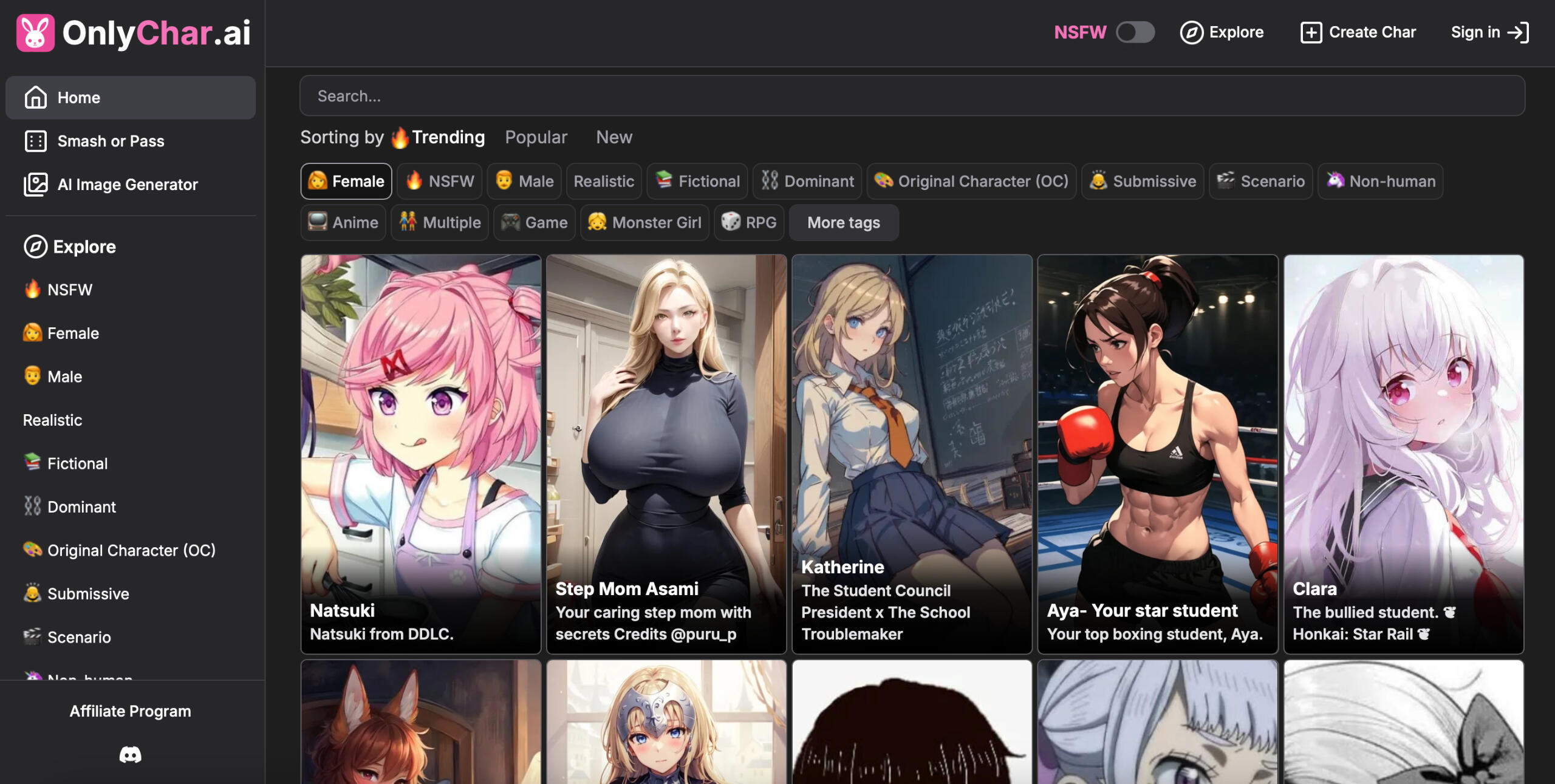Toggle the Realistic tag filter chip
1555x784 pixels.
[604, 181]
